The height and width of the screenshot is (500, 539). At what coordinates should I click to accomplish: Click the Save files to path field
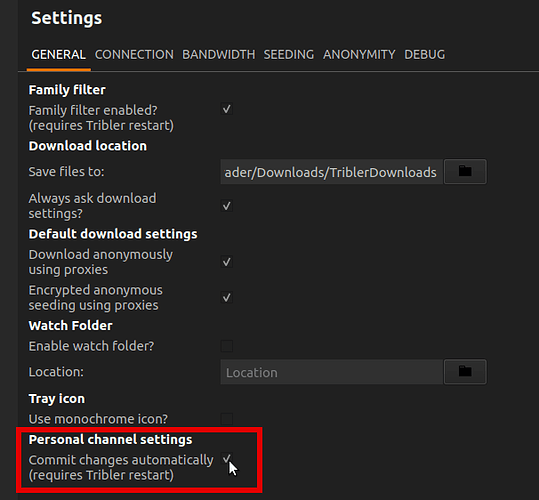pos(331,171)
